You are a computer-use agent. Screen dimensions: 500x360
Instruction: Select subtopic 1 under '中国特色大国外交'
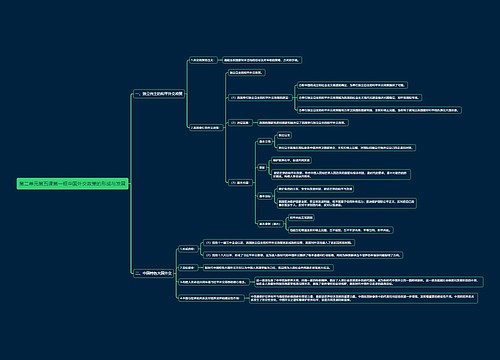click(189, 249)
